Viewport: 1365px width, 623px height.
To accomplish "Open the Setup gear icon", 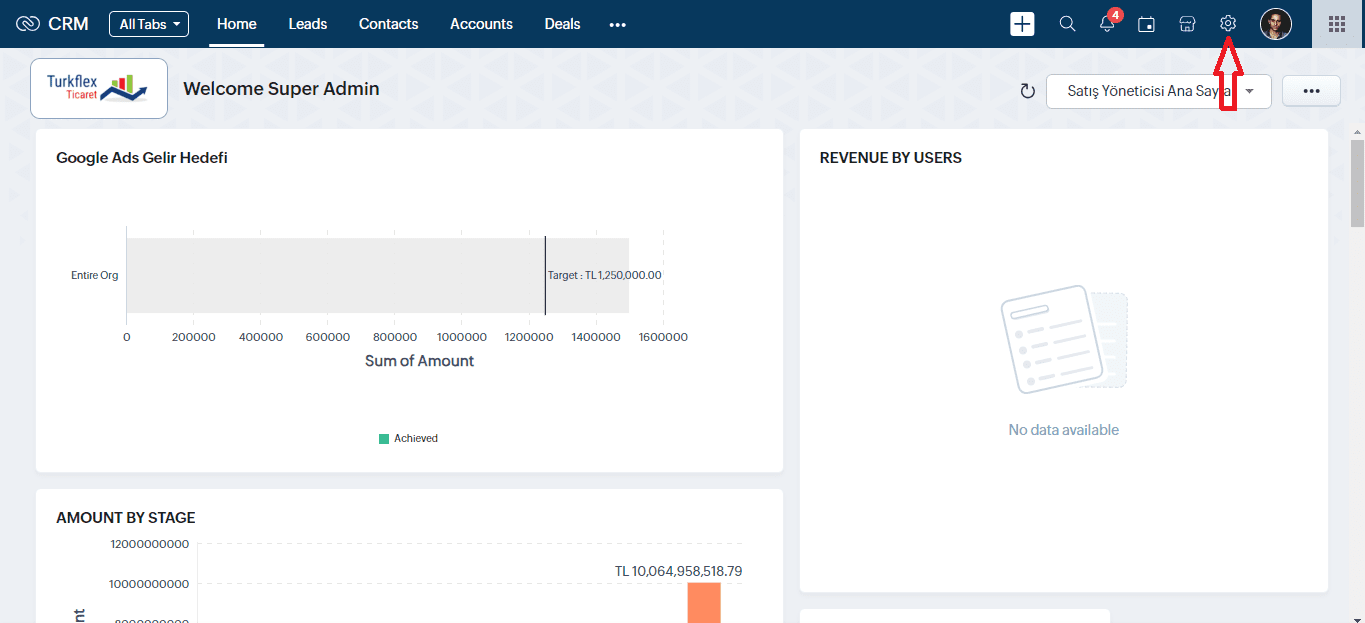I will [1228, 24].
